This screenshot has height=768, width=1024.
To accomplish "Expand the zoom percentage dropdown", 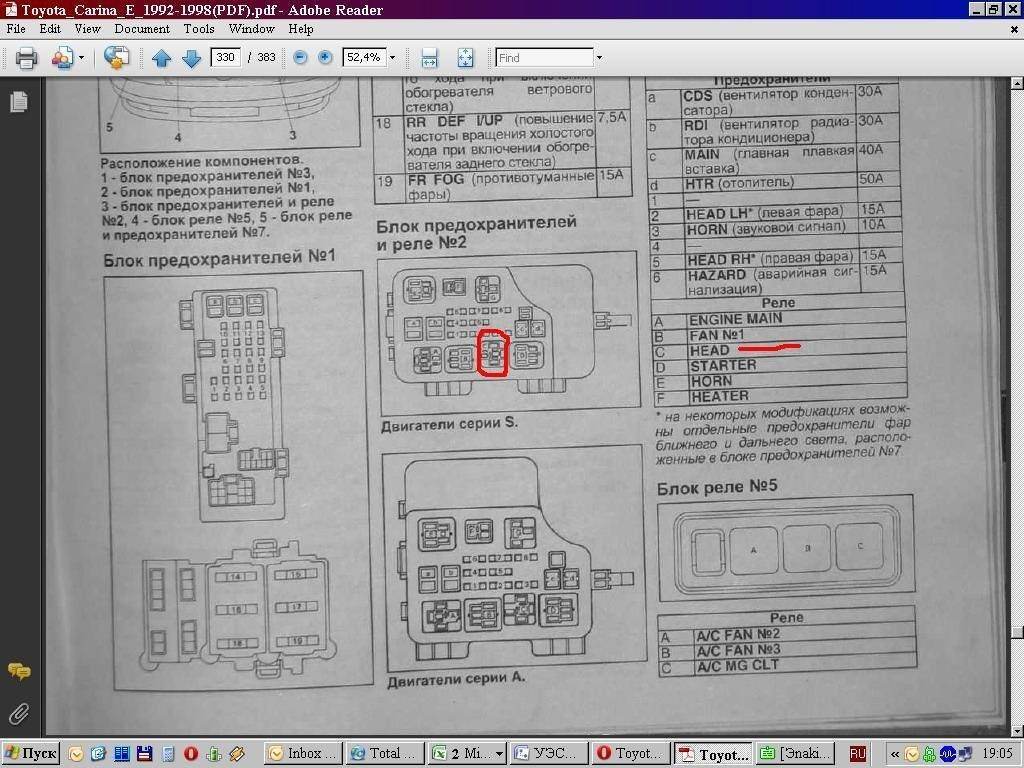I will [x=392, y=58].
